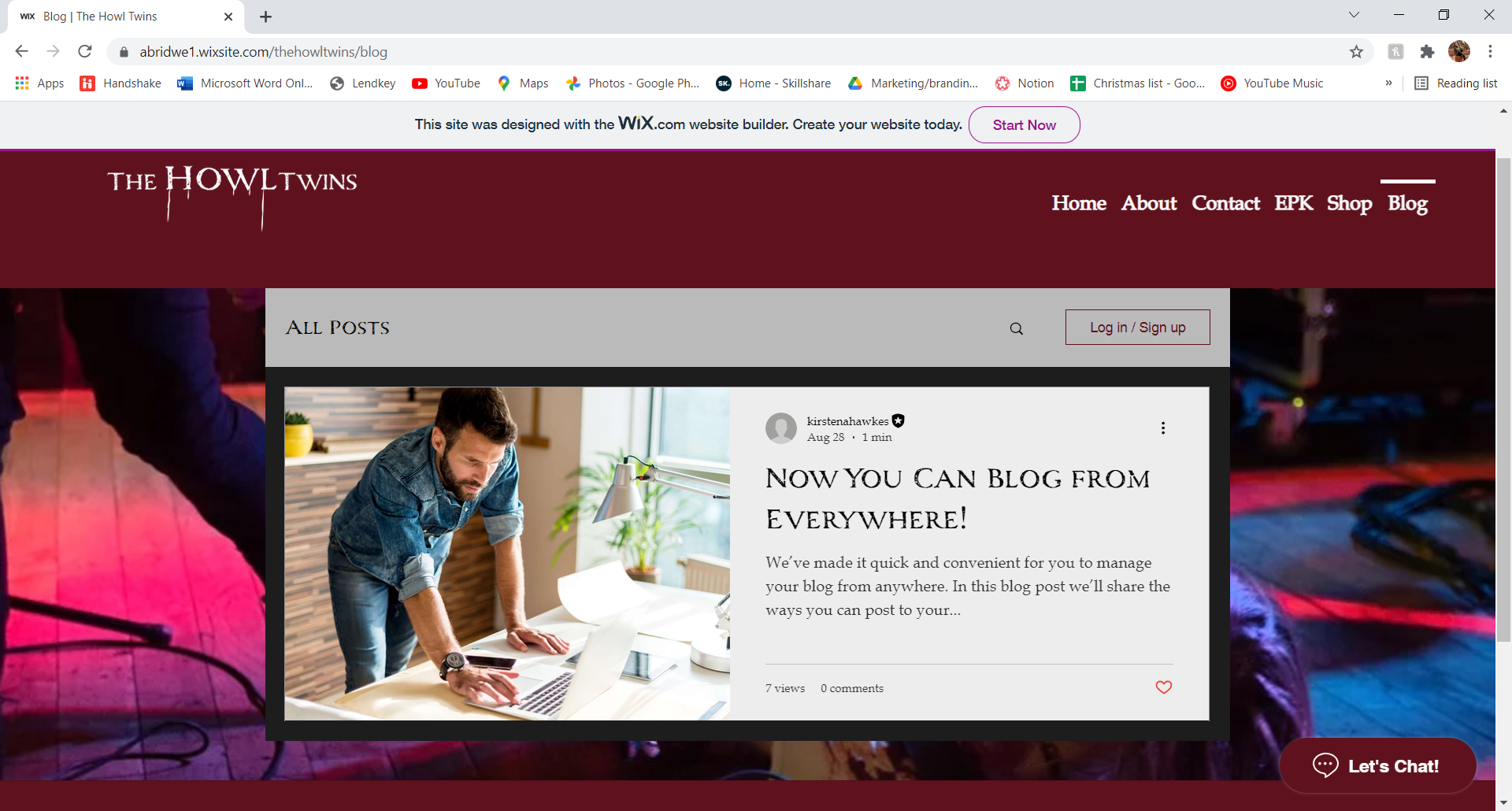The width and height of the screenshot is (1512, 811).
Task: Bookmark this page with the star icon
Action: [x=1356, y=52]
